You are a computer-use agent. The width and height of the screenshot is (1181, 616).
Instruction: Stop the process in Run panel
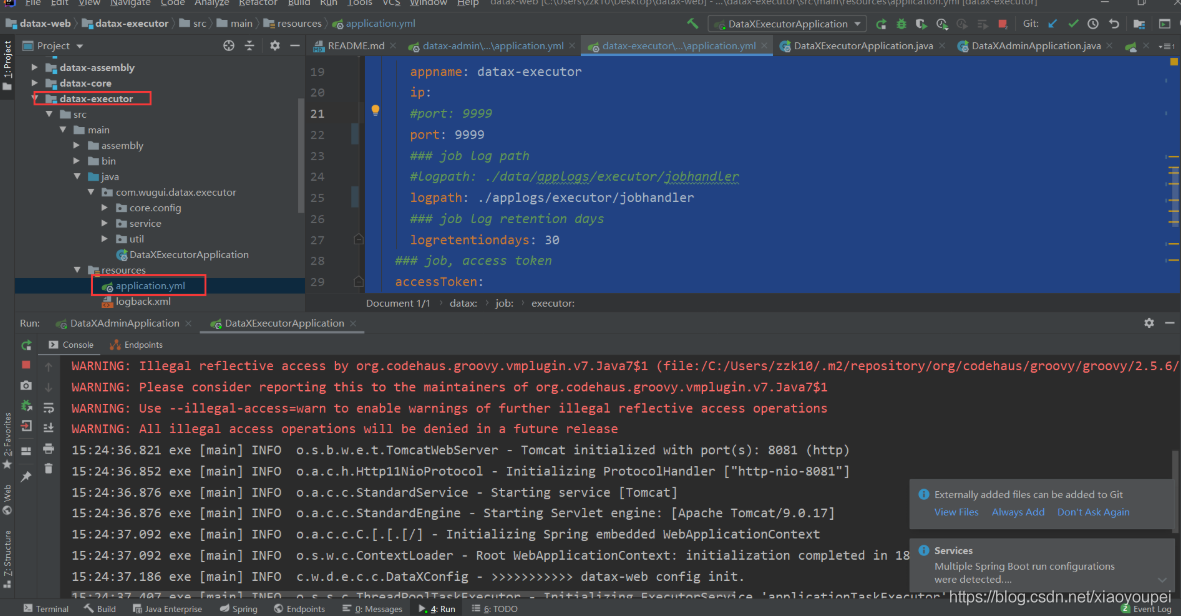26,365
